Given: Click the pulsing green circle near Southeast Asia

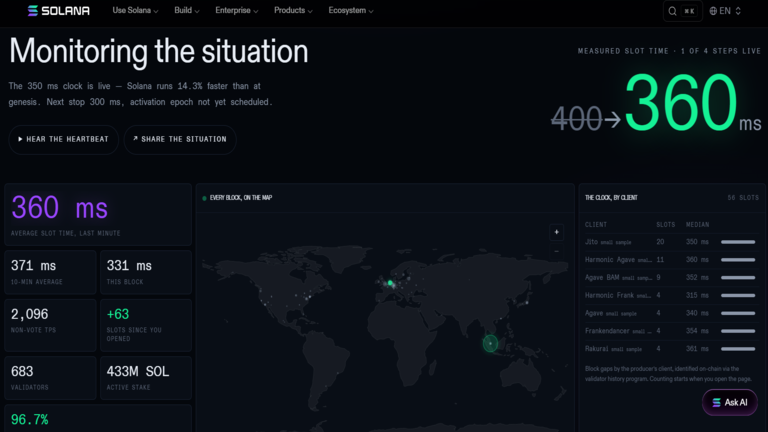Looking at the screenshot, I should 490,343.
